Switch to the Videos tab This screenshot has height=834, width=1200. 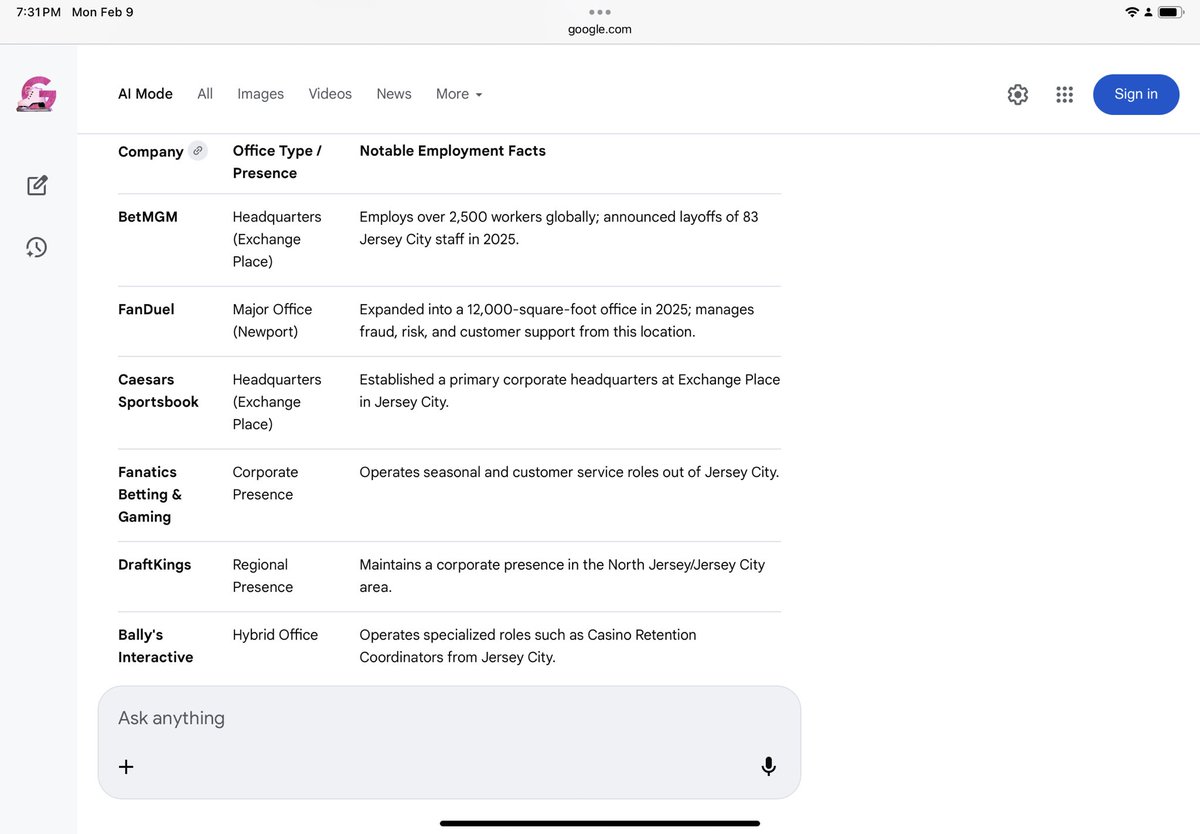click(330, 94)
